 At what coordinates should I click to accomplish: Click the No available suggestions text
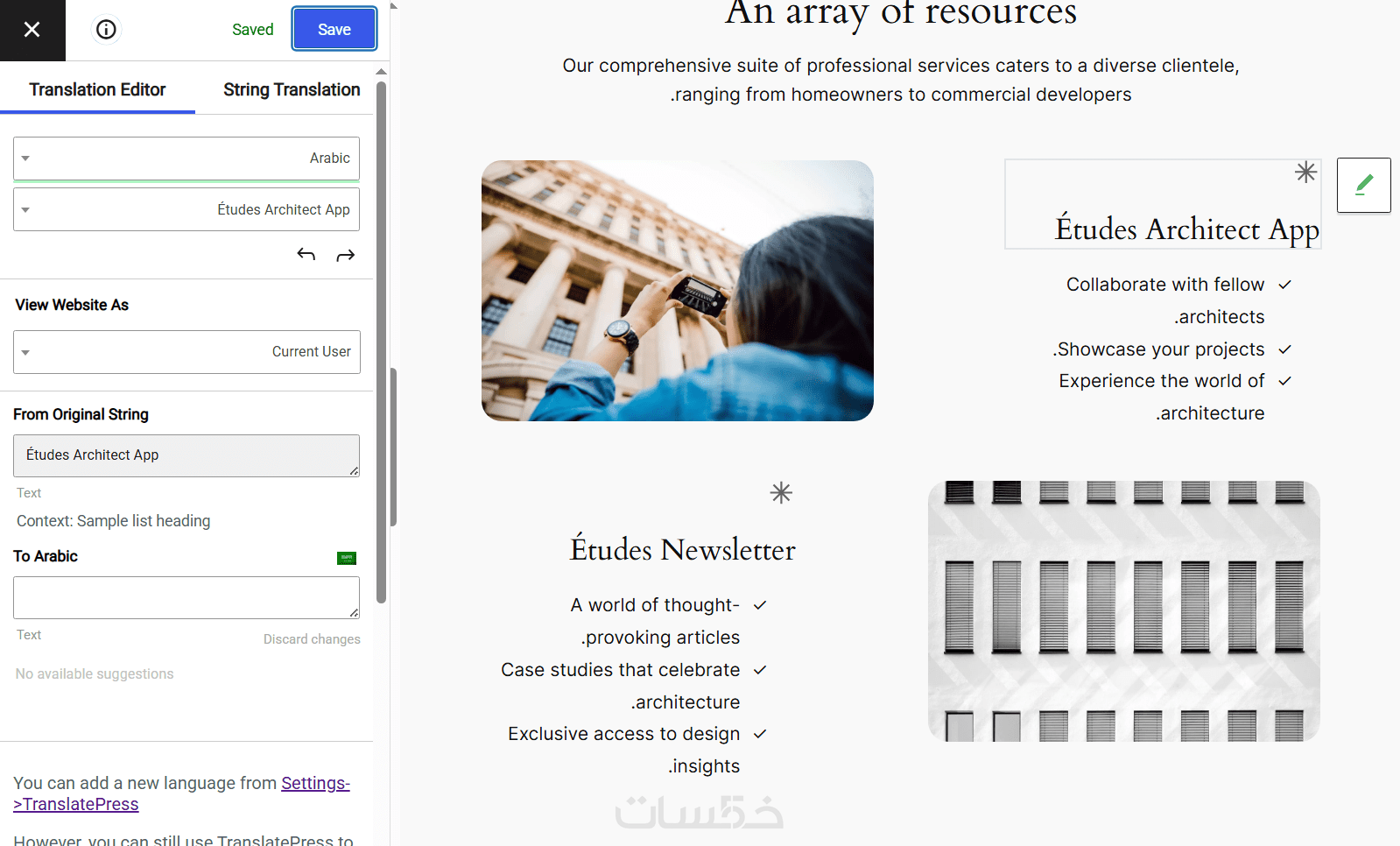[x=95, y=673]
